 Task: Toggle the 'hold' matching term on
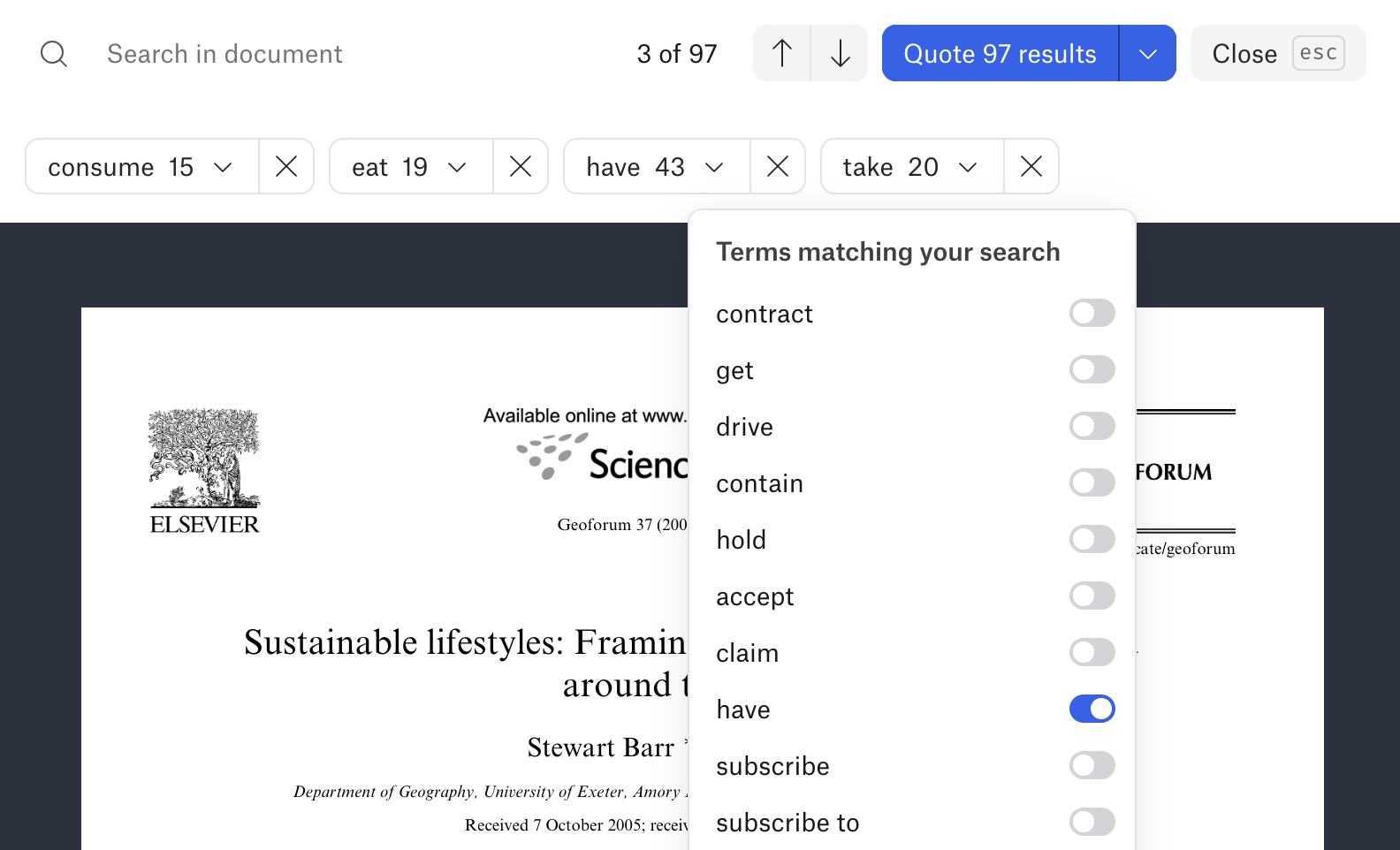1092,539
